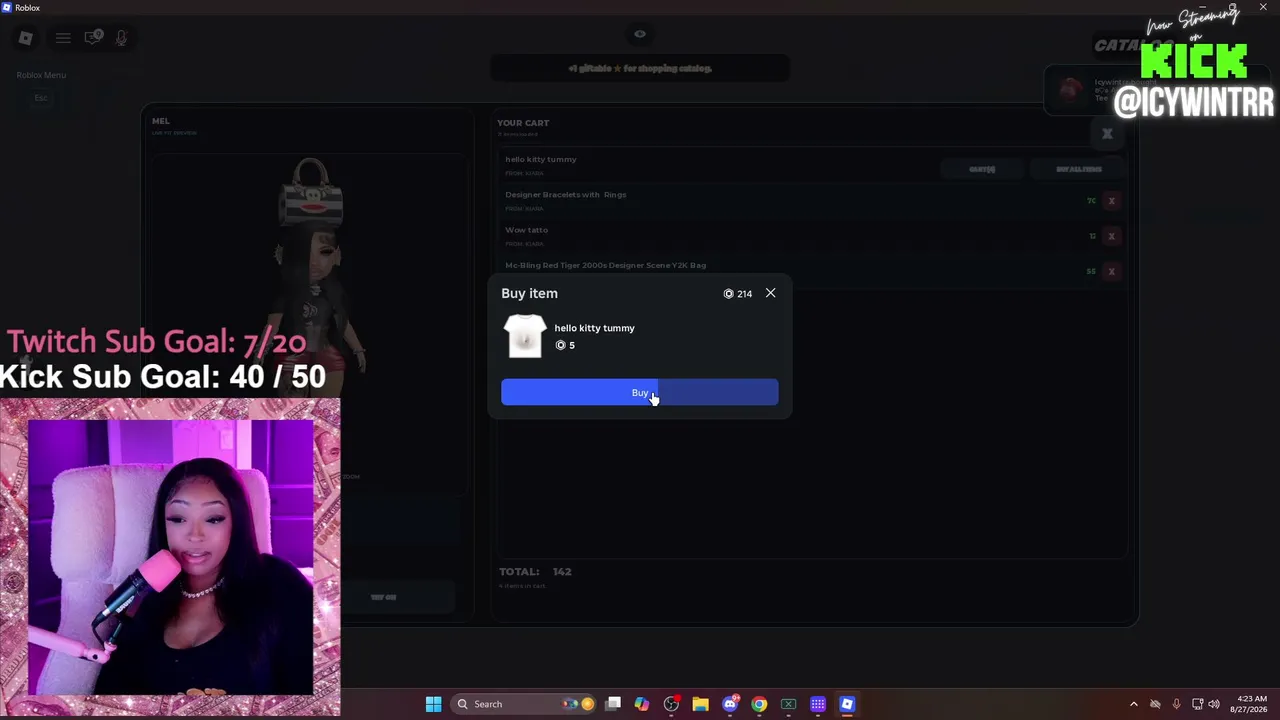Viewport: 1280px width, 720px height.
Task: Click the system tray microphone icon
Action: (x=1176, y=704)
